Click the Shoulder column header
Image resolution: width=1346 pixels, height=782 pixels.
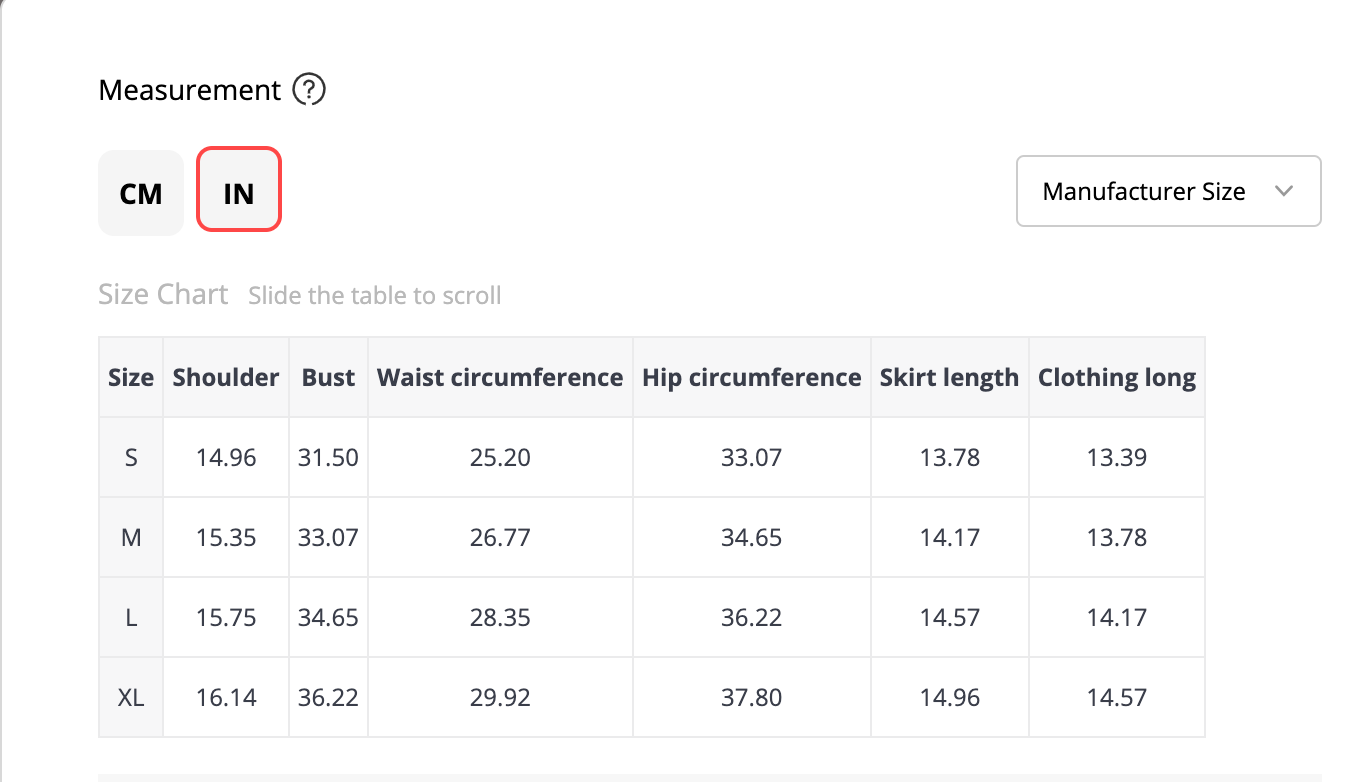226,377
